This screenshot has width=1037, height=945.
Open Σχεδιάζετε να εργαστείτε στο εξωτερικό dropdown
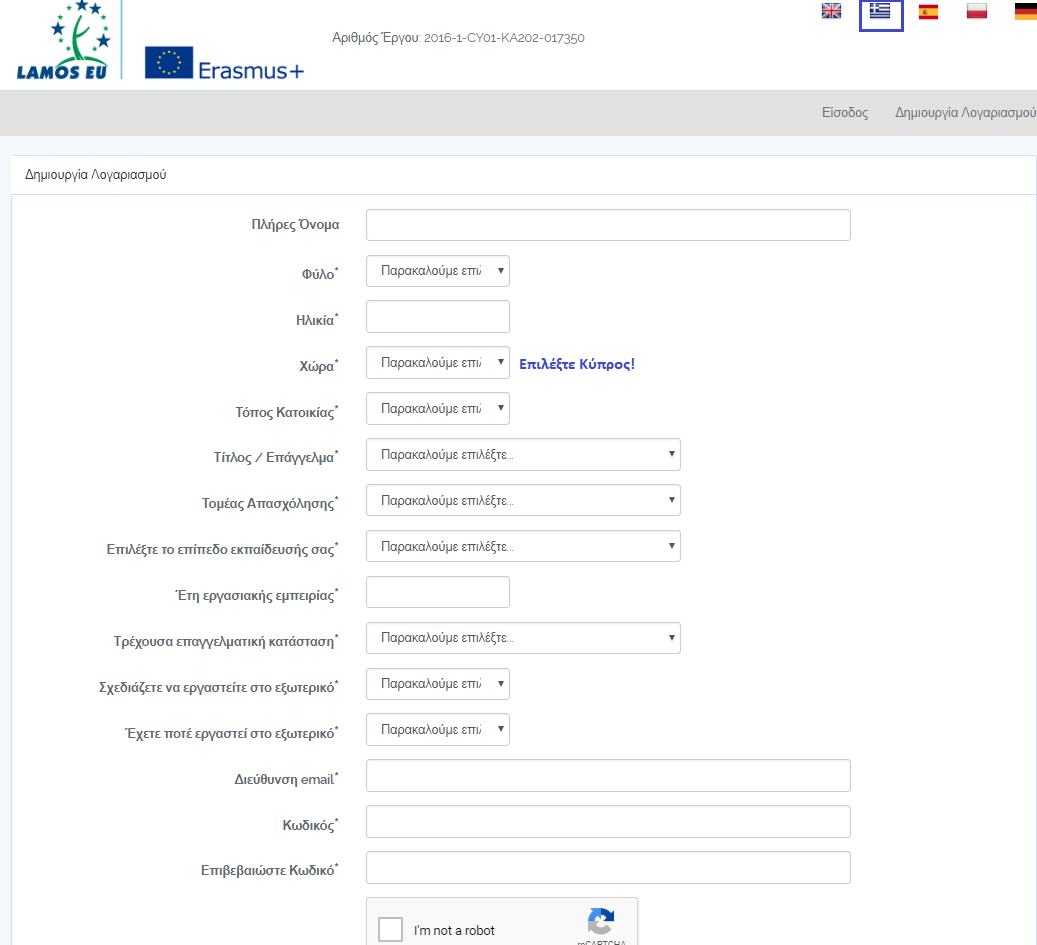(x=438, y=684)
